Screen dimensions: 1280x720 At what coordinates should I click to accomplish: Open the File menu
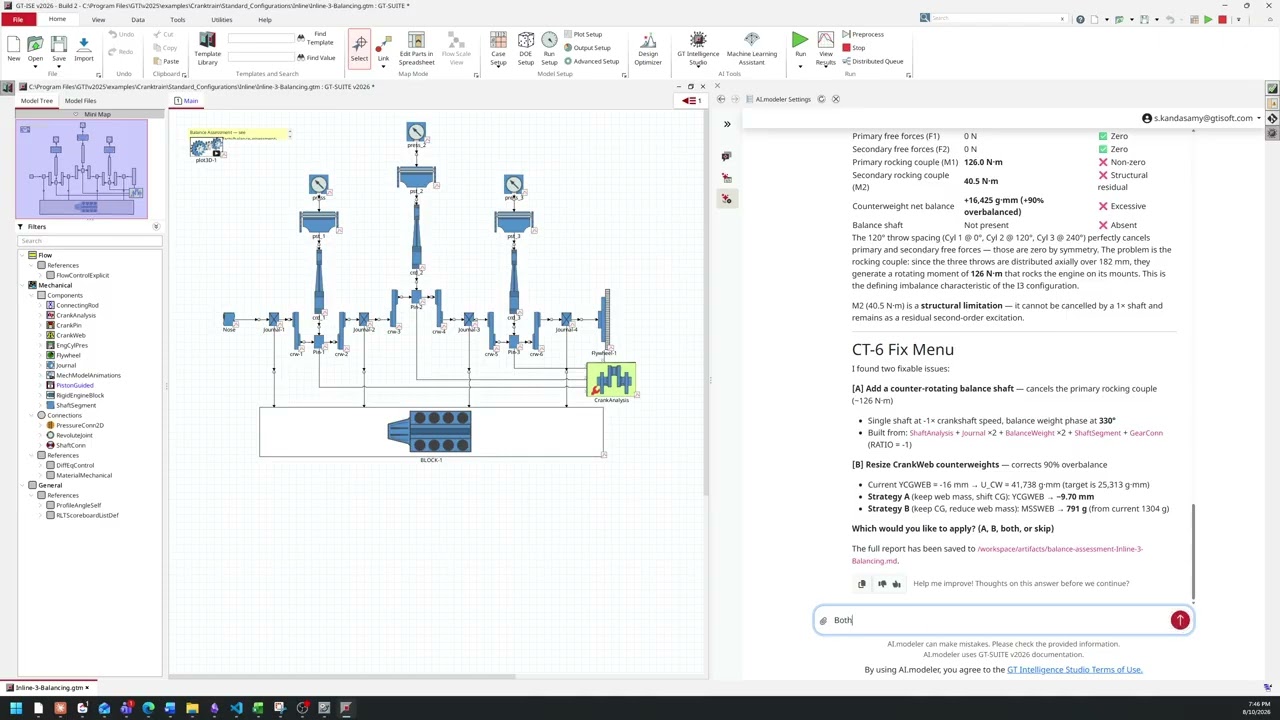18,19
